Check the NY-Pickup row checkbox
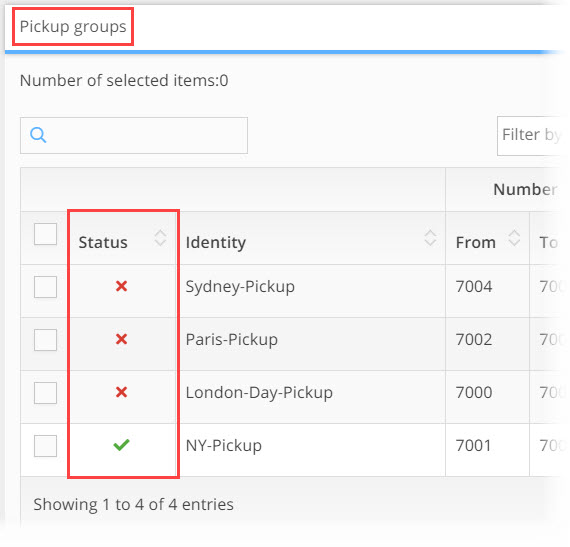This screenshot has width=570, height=547. tap(45, 446)
